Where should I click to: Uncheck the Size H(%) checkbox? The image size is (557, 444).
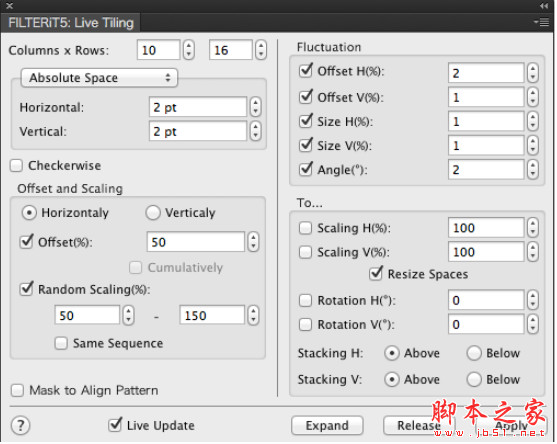coord(306,121)
